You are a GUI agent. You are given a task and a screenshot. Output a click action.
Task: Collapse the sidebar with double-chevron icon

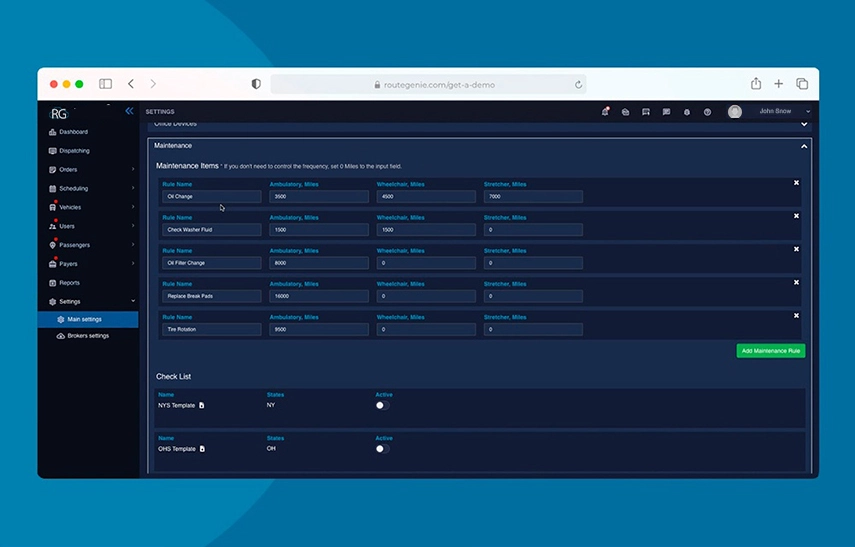[129, 111]
